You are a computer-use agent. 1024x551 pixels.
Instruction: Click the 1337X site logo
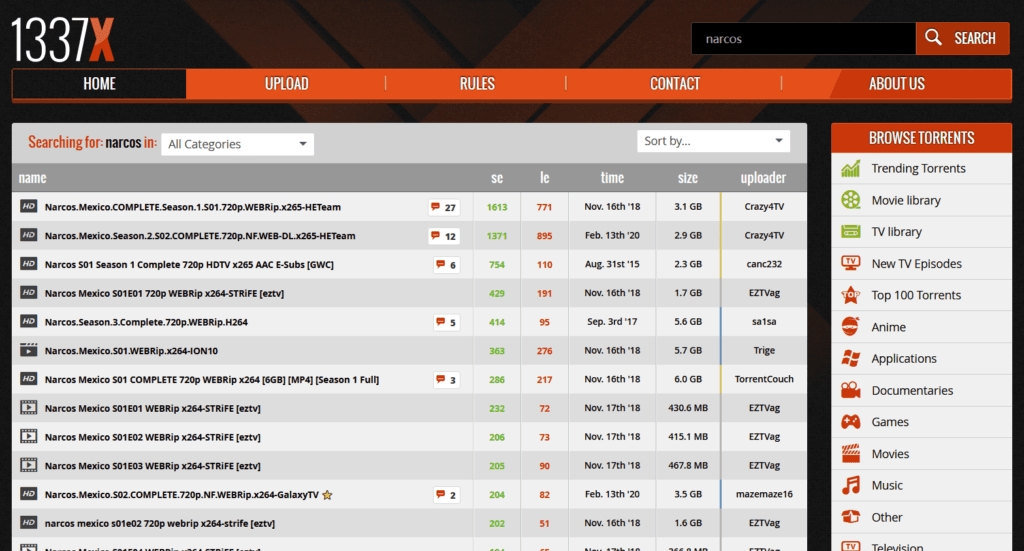click(63, 39)
